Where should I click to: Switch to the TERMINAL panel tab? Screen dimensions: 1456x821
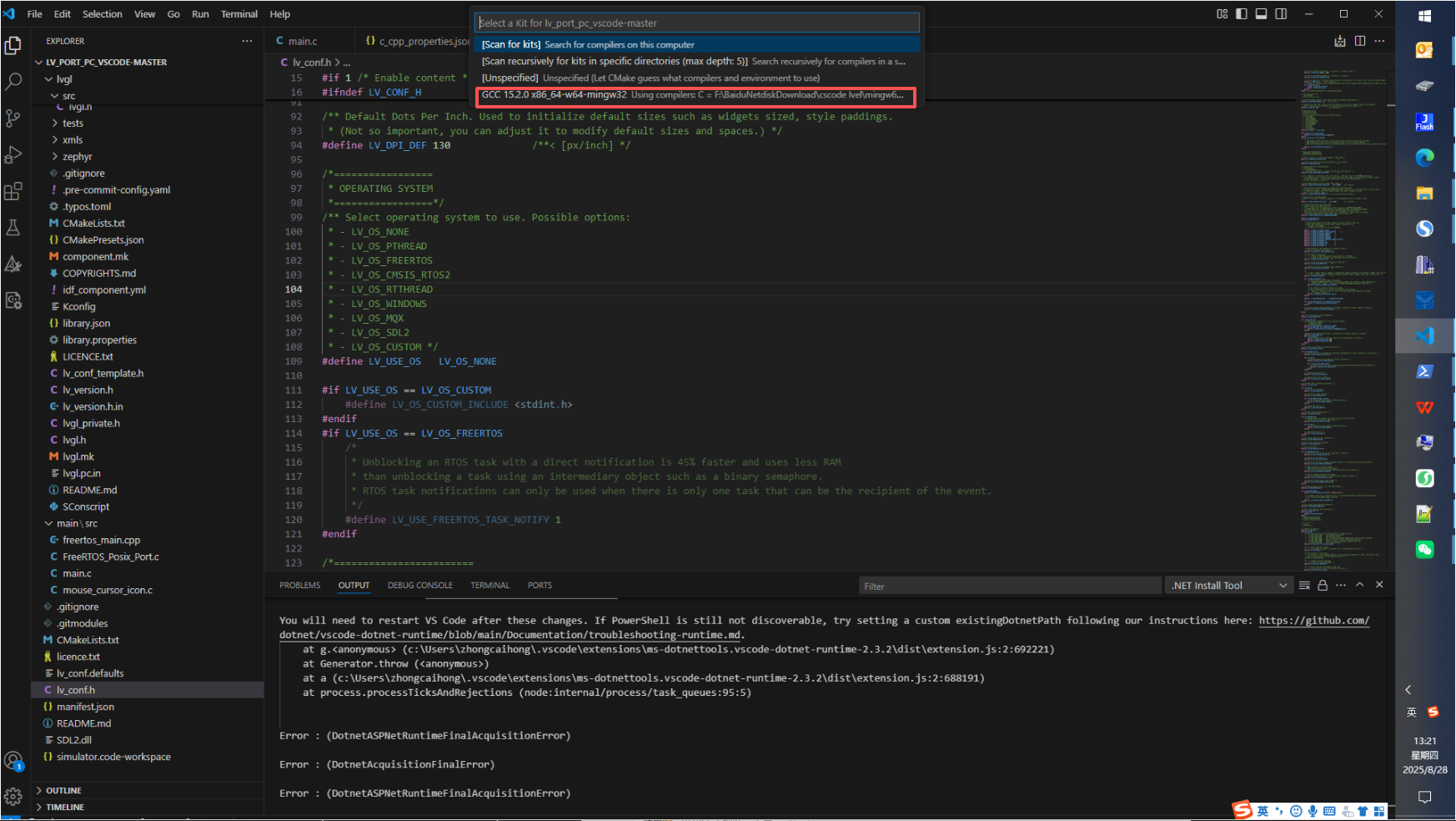click(x=490, y=585)
